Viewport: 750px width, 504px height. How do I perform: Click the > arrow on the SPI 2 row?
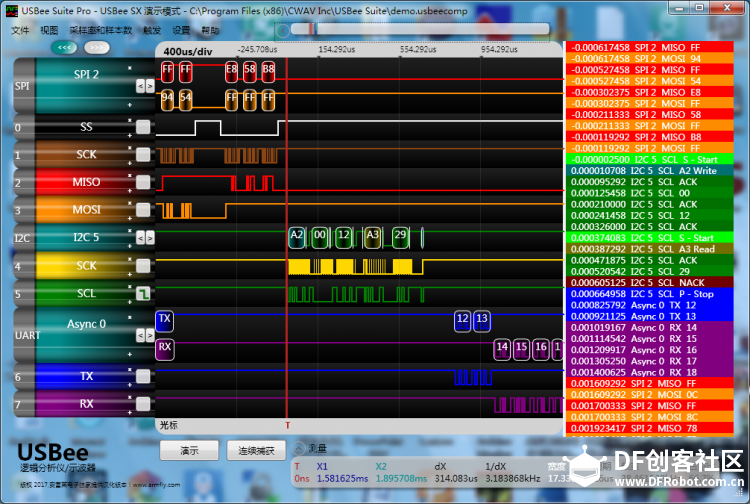point(150,86)
